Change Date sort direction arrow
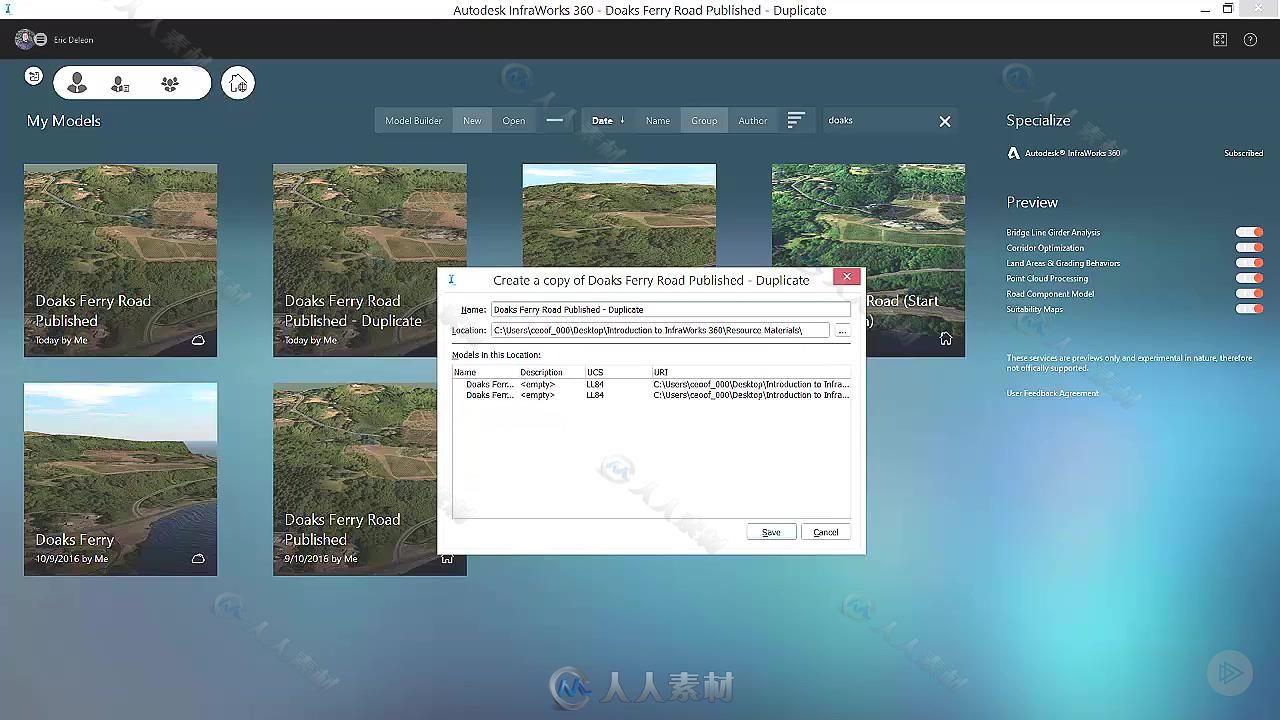 click(622, 120)
